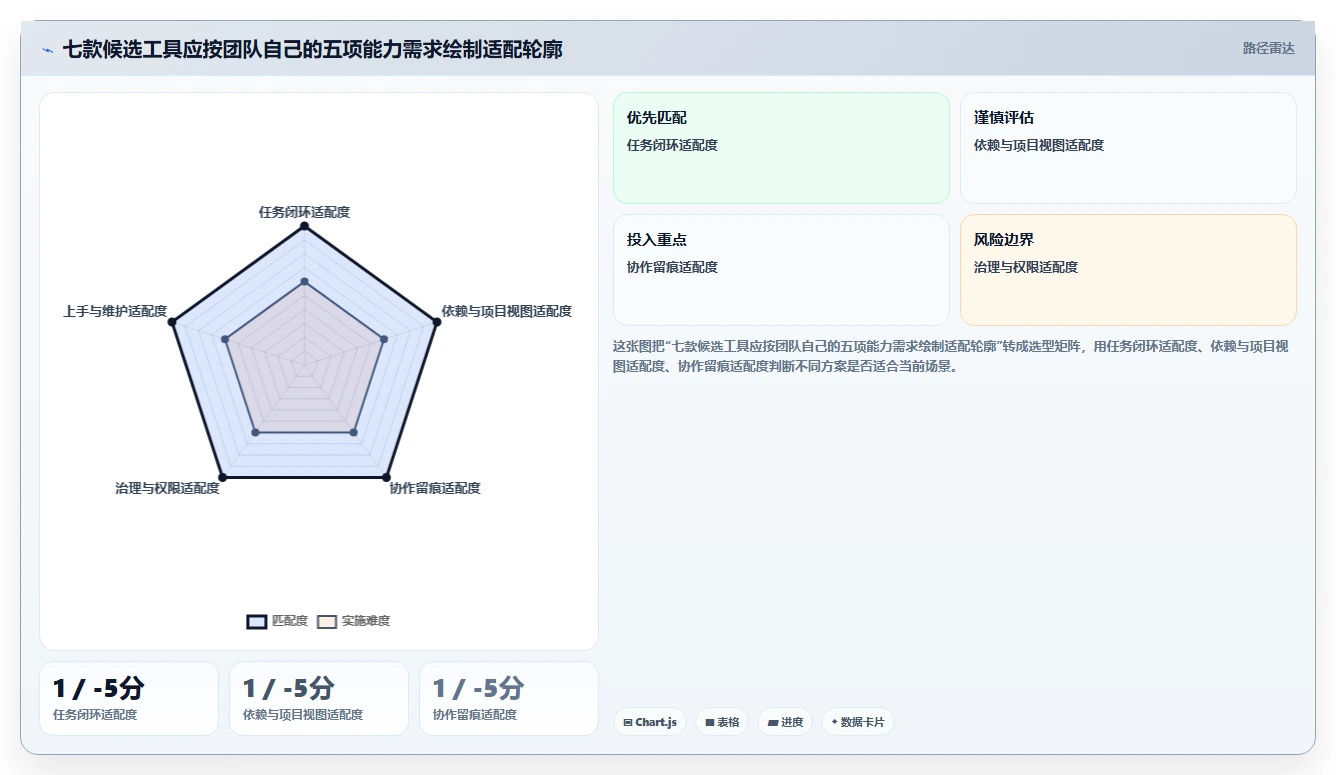Image resolution: width=1336 pixels, height=775 pixels.
Task: Select the 进度 tag chip
Action: (x=785, y=722)
